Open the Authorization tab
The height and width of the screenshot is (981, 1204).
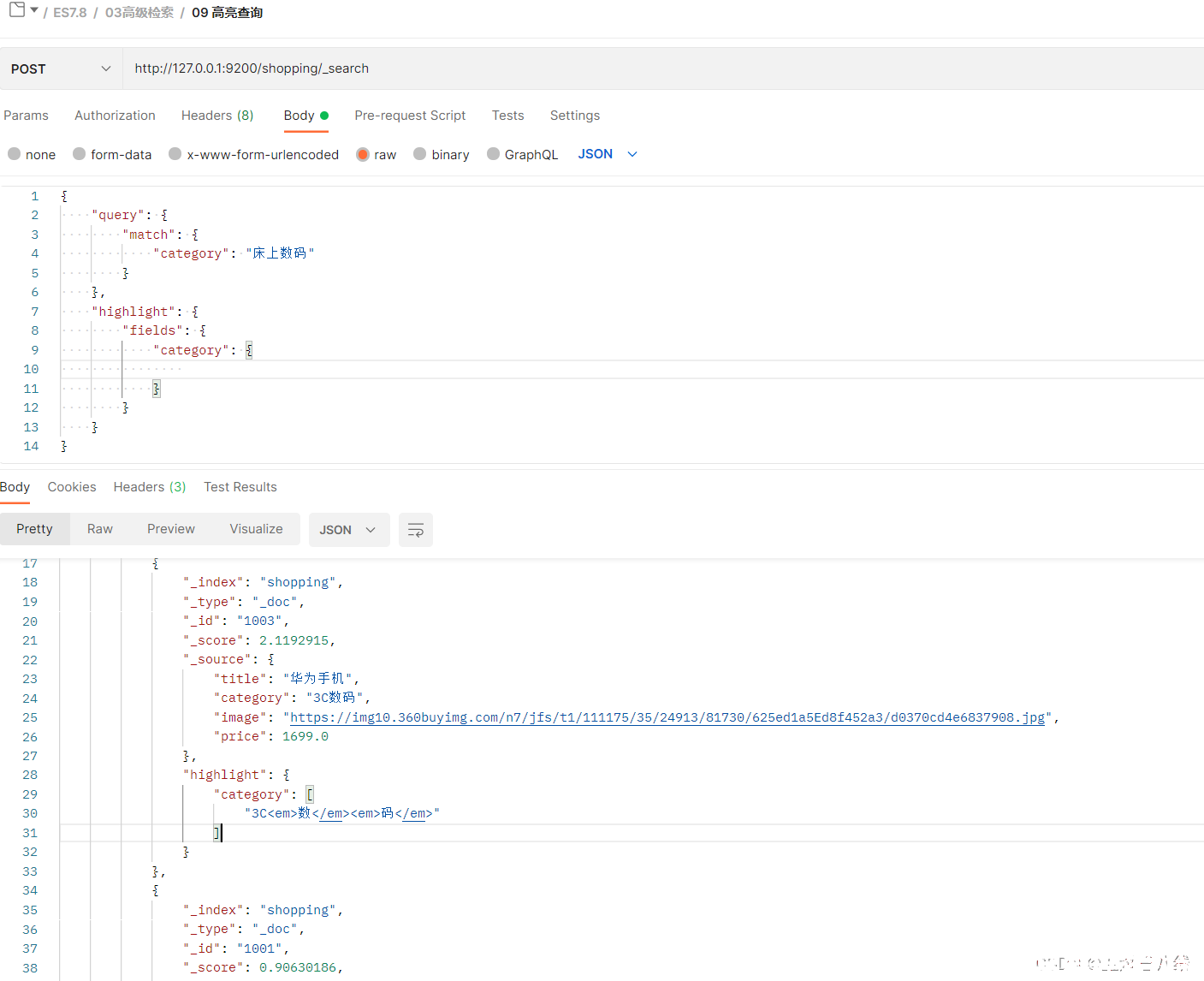(115, 116)
